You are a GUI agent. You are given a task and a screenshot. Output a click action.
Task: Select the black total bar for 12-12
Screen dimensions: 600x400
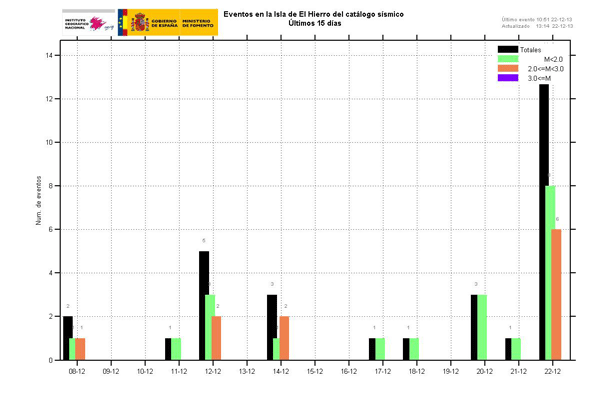tap(204, 305)
